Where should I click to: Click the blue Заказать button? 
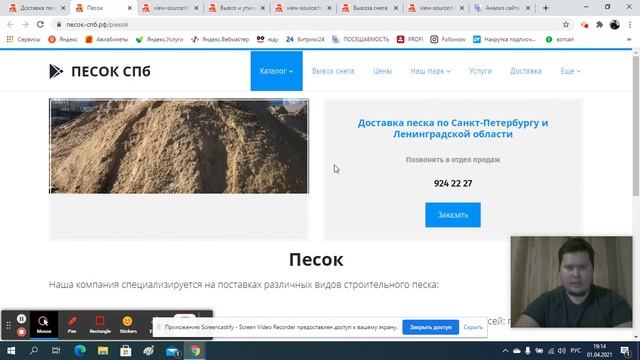tap(453, 215)
